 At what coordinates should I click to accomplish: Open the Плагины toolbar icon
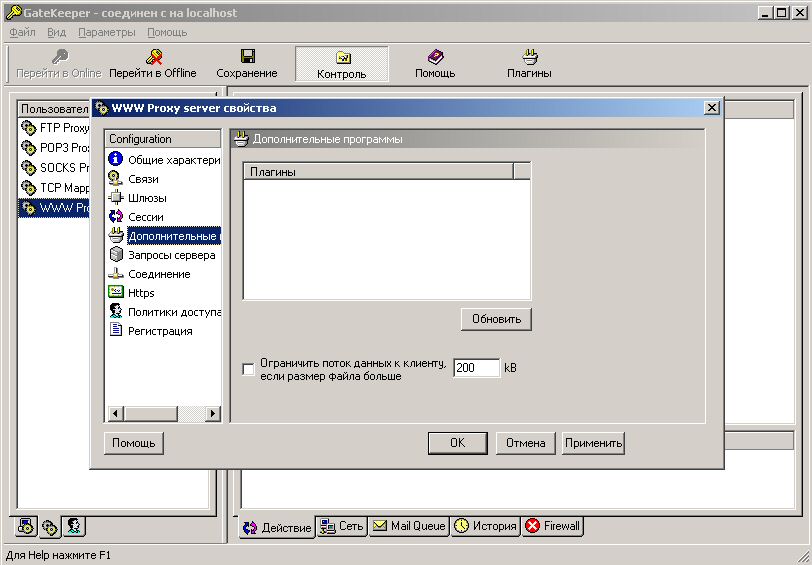[x=530, y=56]
